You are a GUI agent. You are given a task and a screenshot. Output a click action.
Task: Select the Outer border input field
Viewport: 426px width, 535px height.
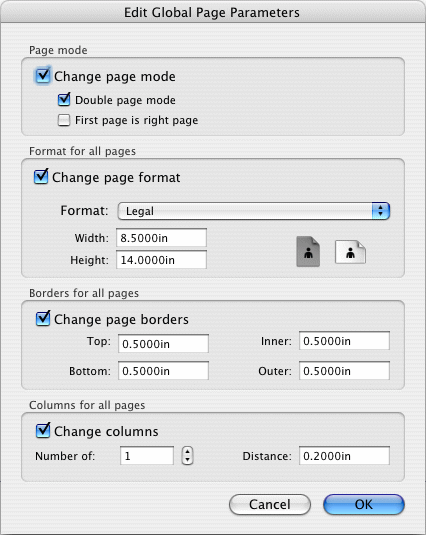[x=344, y=371]
